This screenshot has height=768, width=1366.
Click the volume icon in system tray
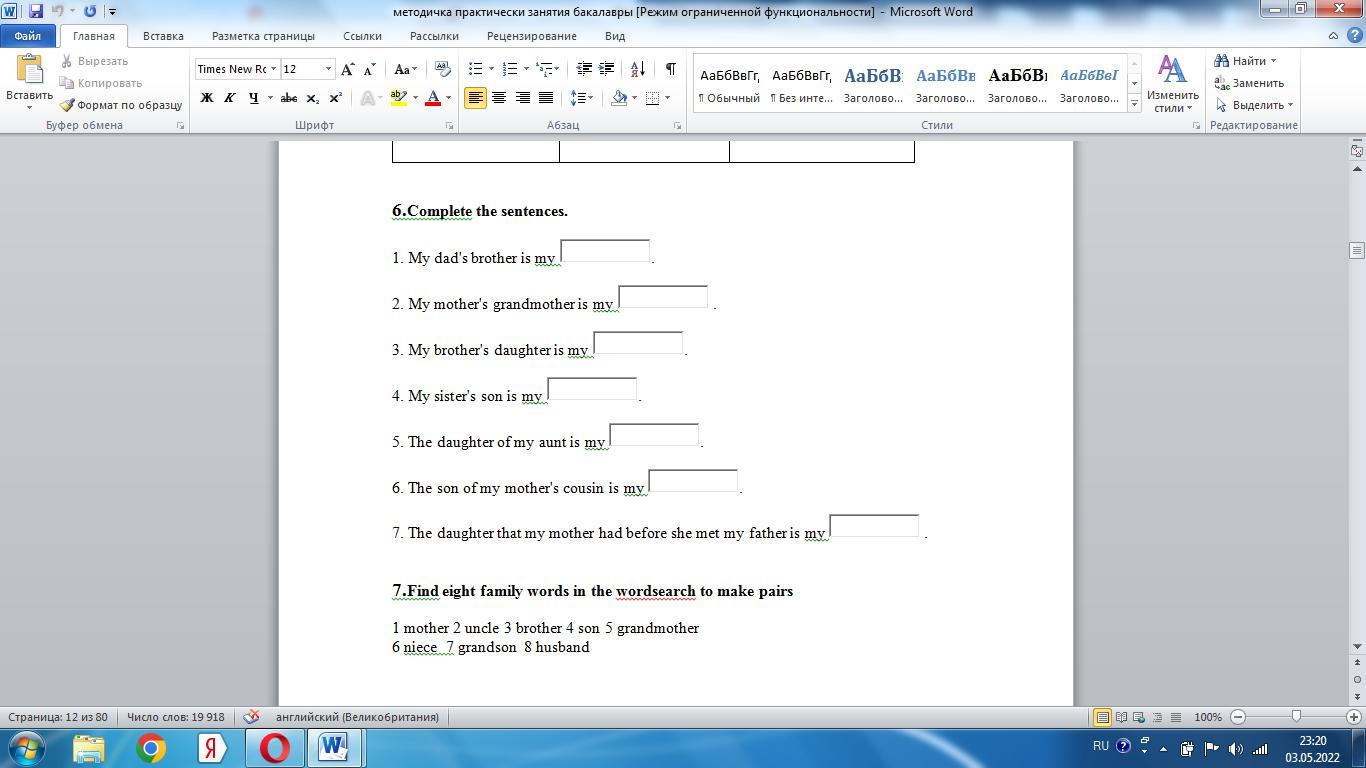[1235, 748]
